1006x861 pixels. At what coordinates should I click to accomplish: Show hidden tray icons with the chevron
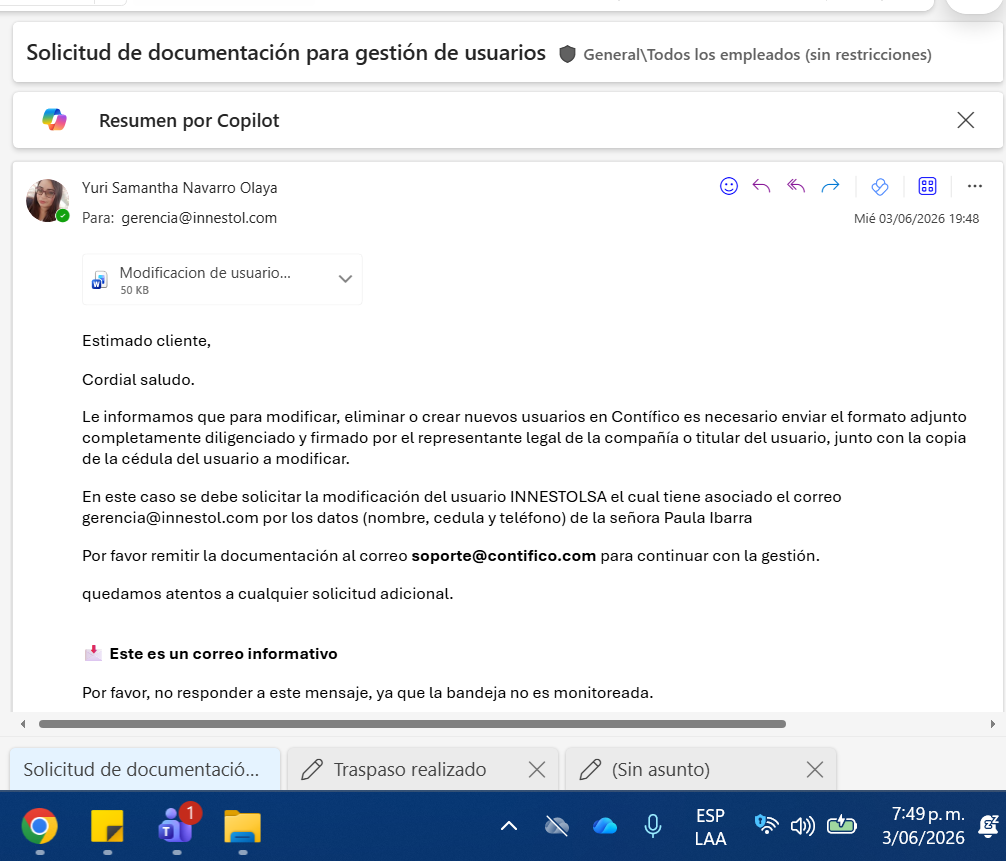[509, 826]
